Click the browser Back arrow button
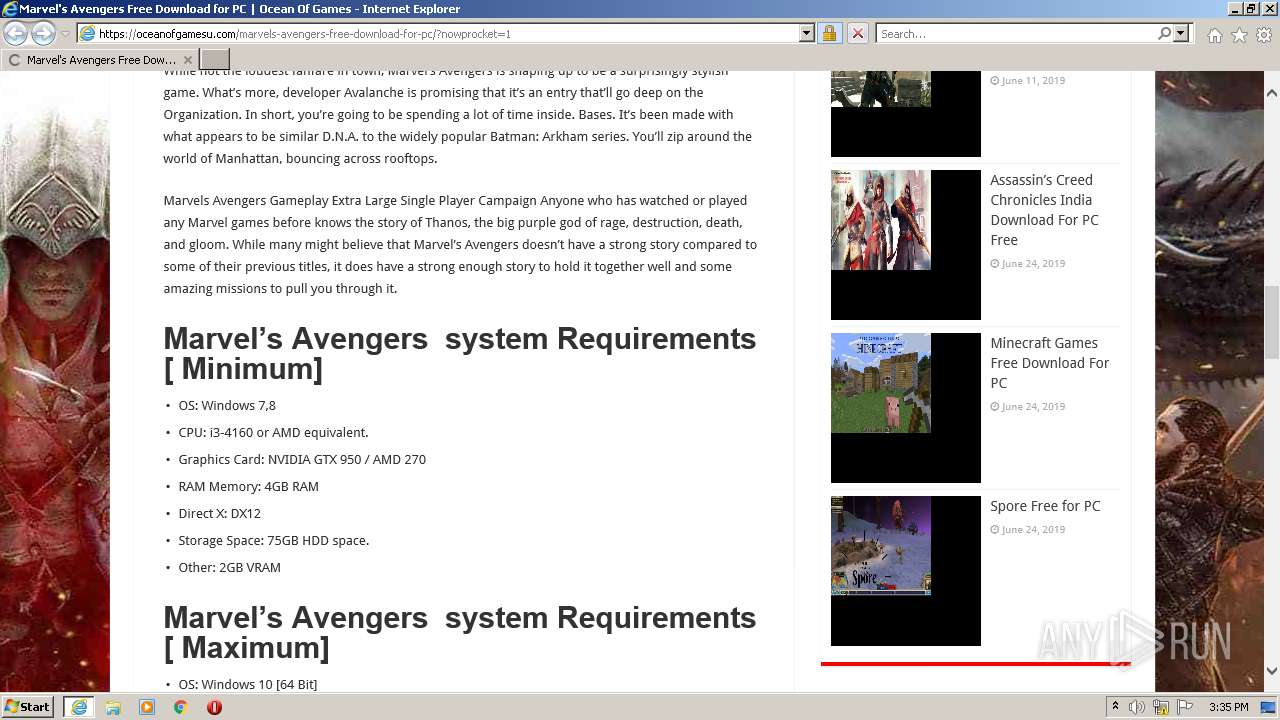 pyautogui.click(x=16, y=33)
